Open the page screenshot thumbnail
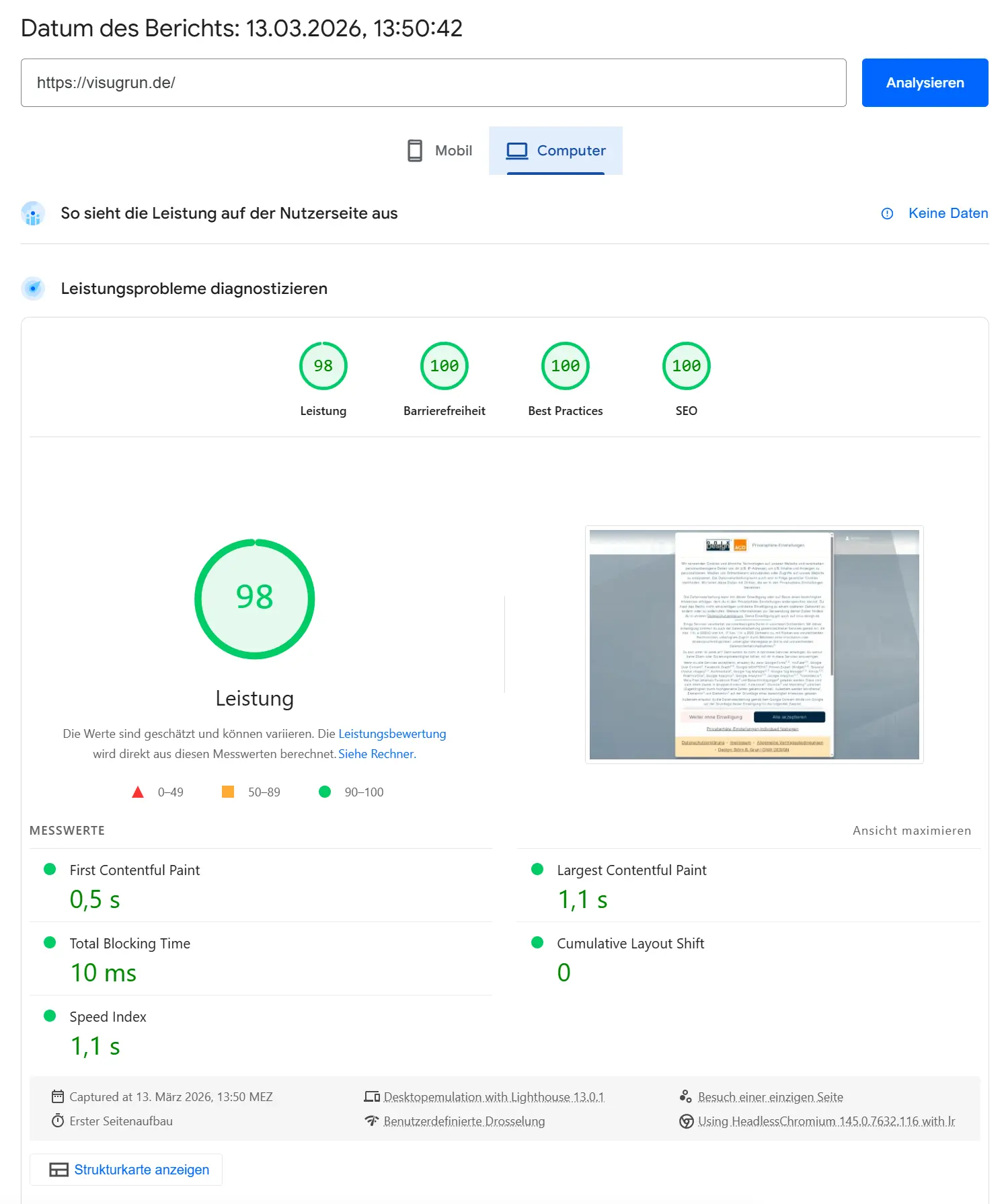1006x1204 pixels. pyautogui.click(x=754, y=644)
